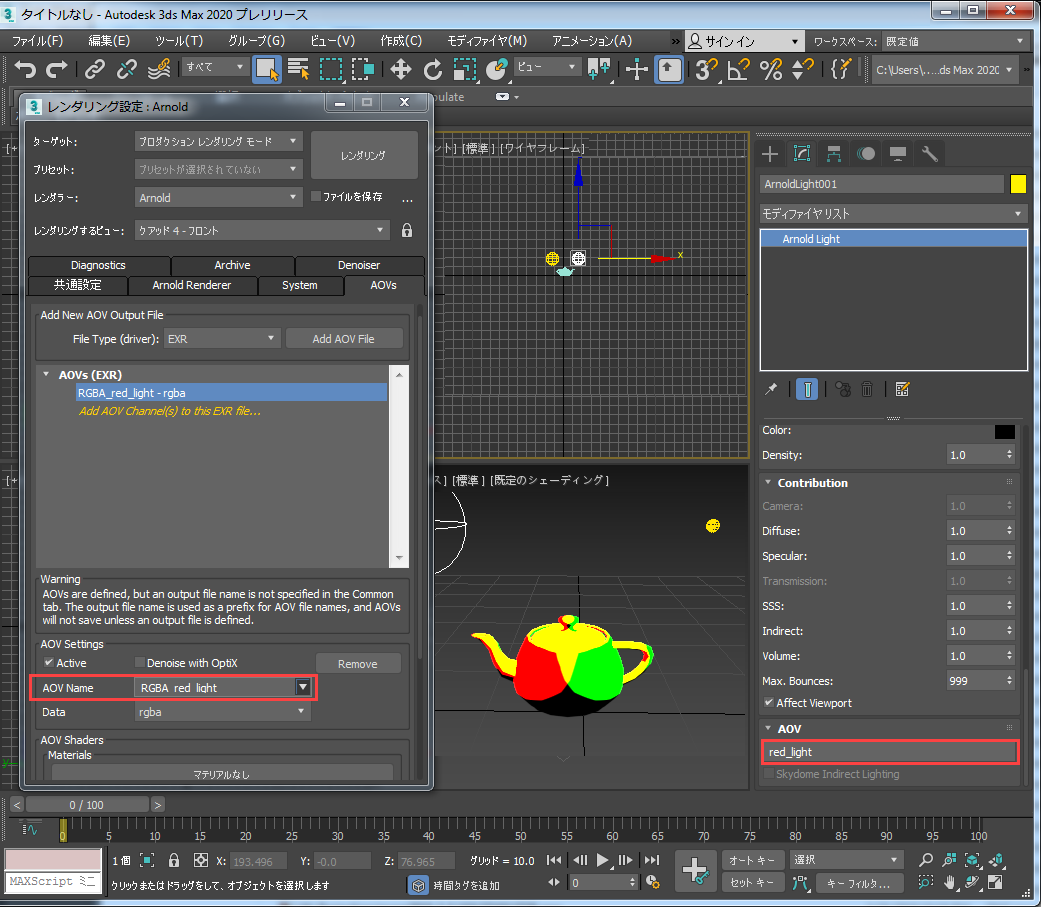
Task: Switch to the Diagnostics tab
Action: point(98,265)
